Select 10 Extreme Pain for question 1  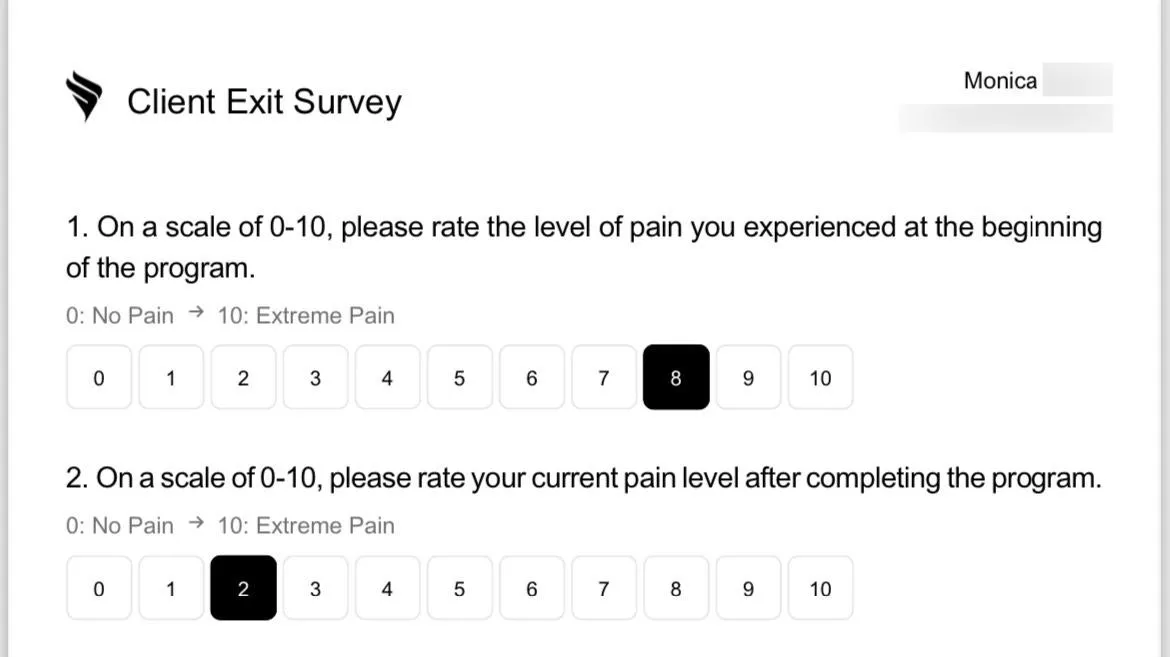[820, 377]
